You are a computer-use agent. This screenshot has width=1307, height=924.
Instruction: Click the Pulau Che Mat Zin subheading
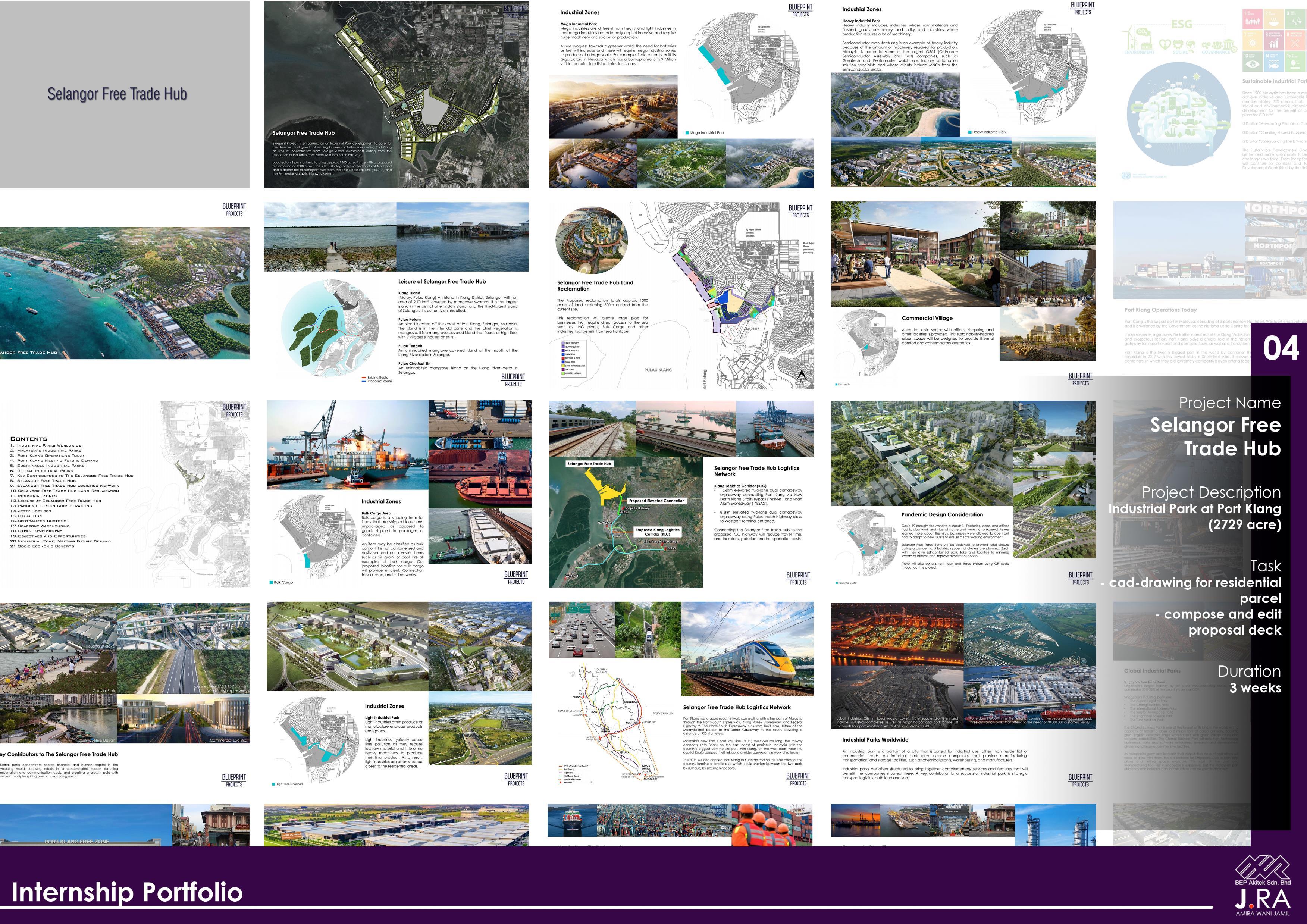pyautogui.click(x=414, y=363)
